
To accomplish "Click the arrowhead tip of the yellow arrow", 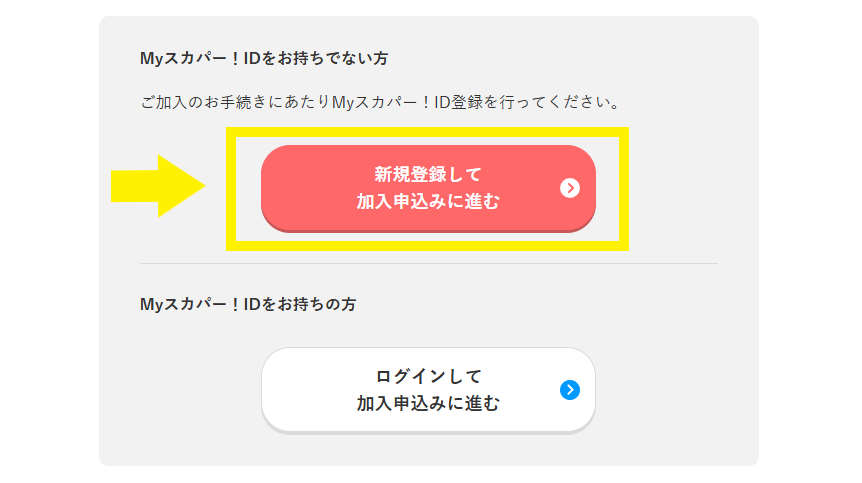I will [x=199, y=186].
